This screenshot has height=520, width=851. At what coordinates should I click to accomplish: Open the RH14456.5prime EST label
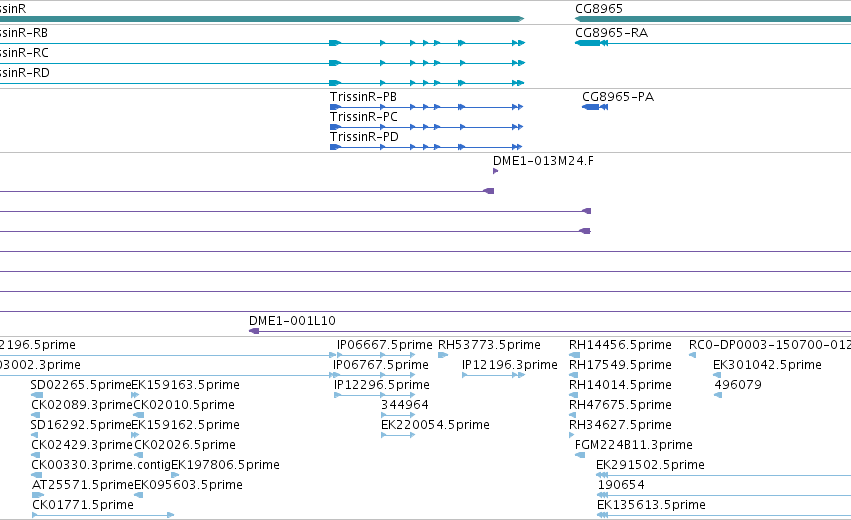(x=620, y=345)
